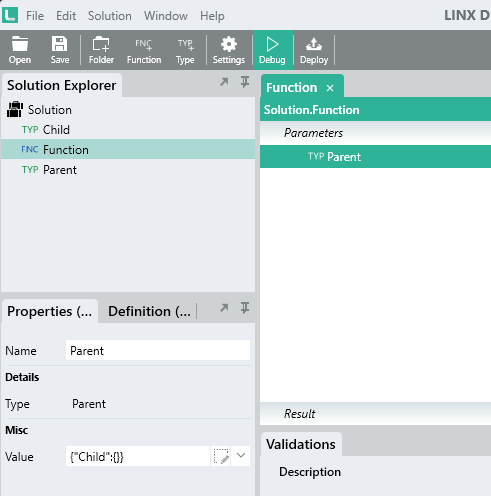The width and height of the screenshot is (491, 496).
Task: Pin the Solution Explorer panel
Action: (245, 82)
